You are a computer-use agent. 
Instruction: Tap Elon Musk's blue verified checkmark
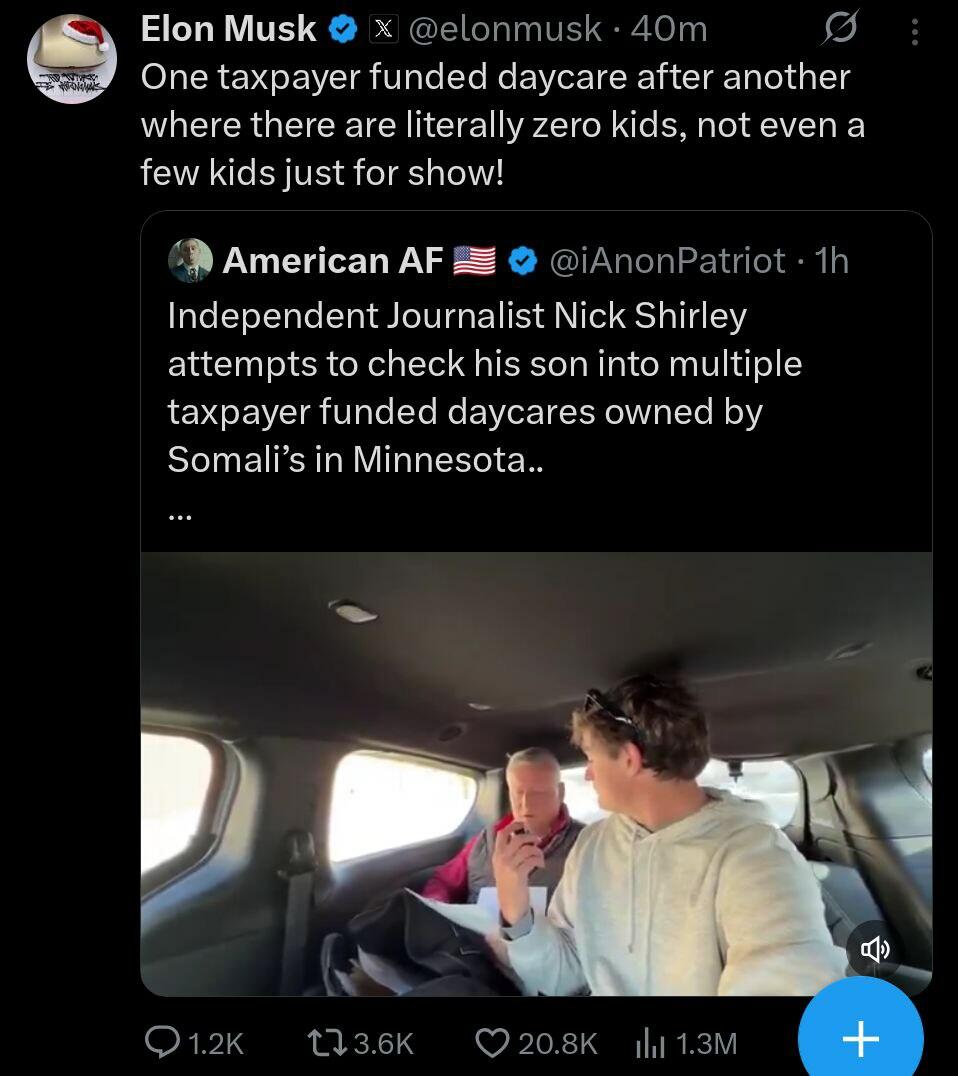click(343, 30)
